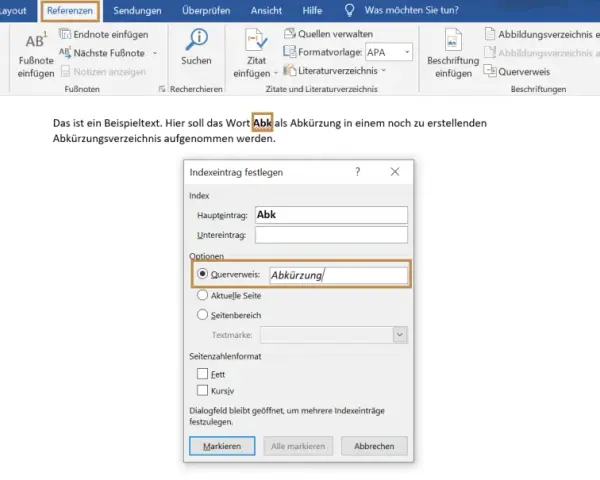Click the word Beispieltext in the document
Screen dimensions: 600x480
pos(133,123)
